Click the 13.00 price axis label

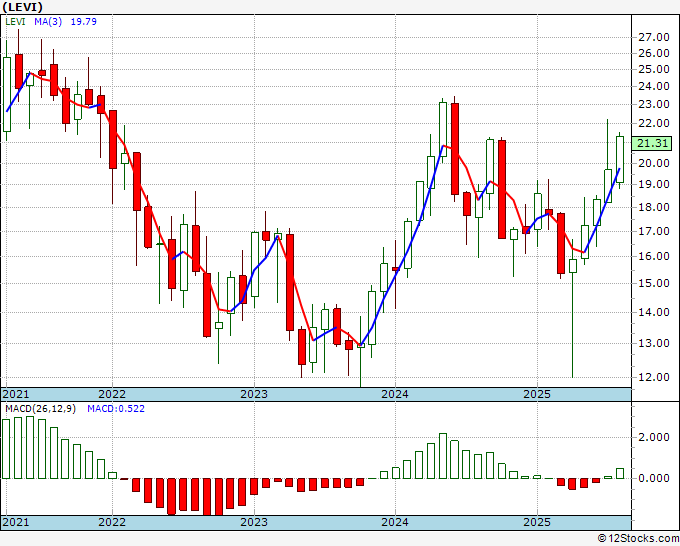click(x=654, y=343)
